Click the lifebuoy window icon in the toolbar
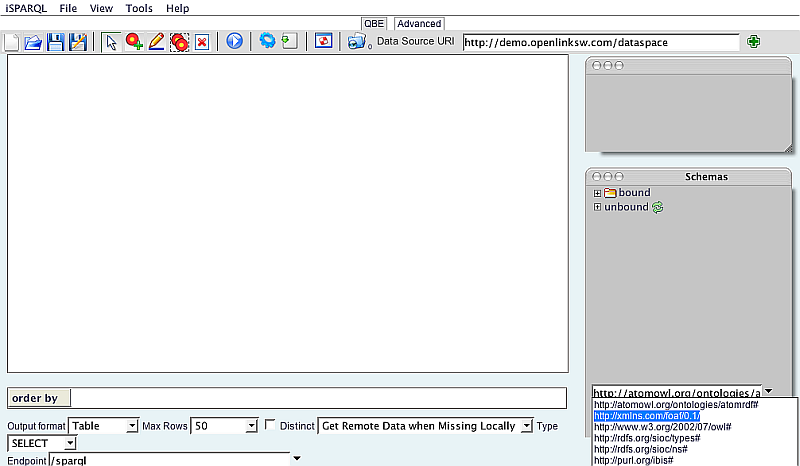The height and width of the screenshot is (466, 800). (323, 40)
